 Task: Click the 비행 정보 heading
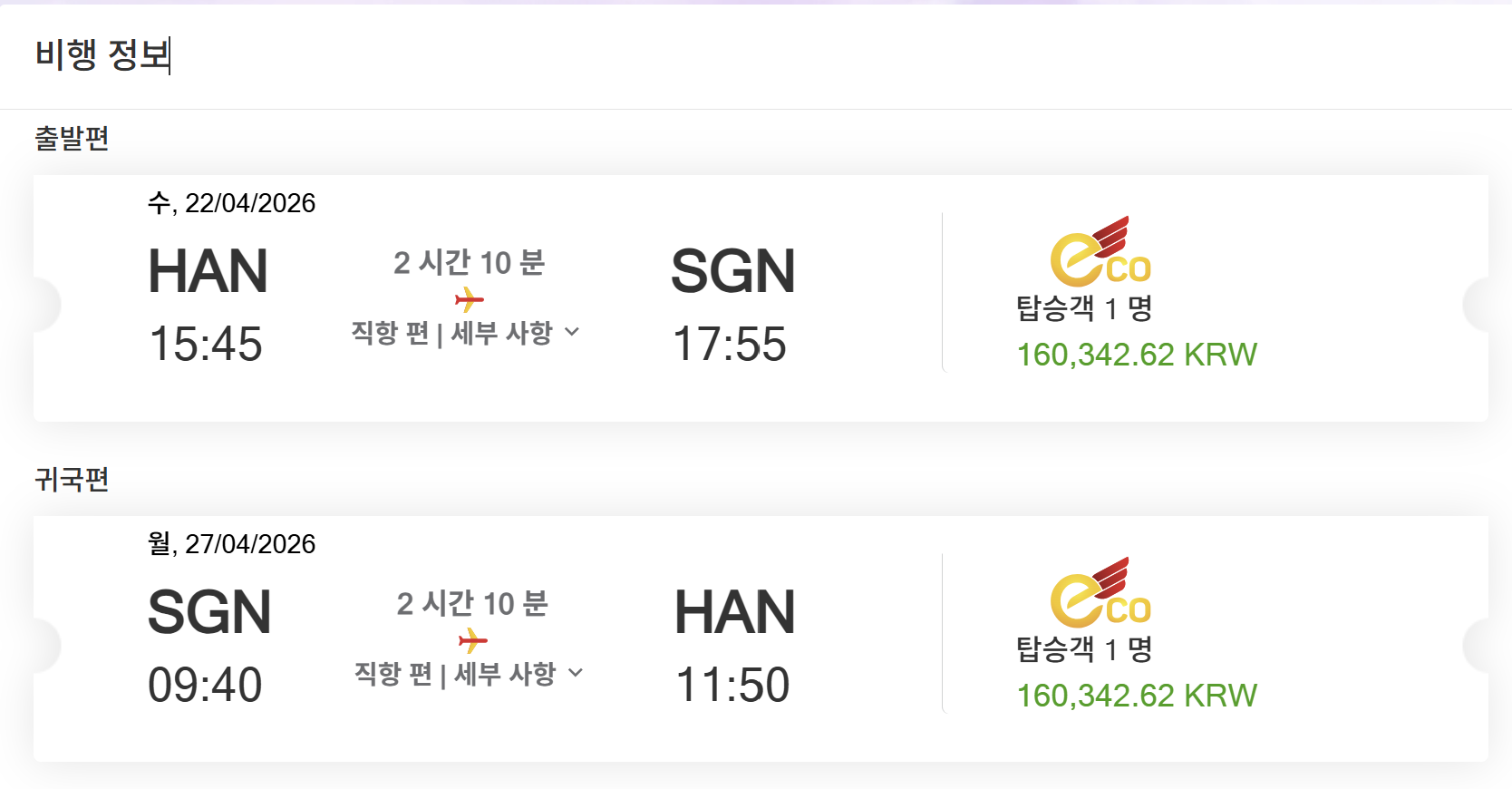[x=102, y=54]
